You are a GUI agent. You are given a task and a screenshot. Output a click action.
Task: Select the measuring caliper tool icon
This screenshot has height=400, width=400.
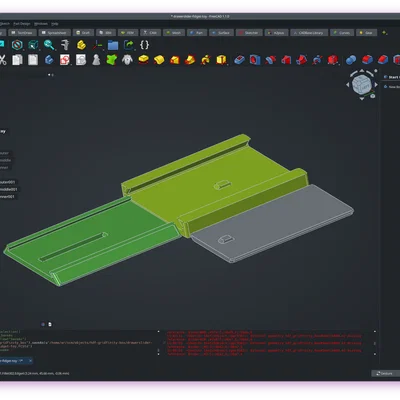click(65, 45)
